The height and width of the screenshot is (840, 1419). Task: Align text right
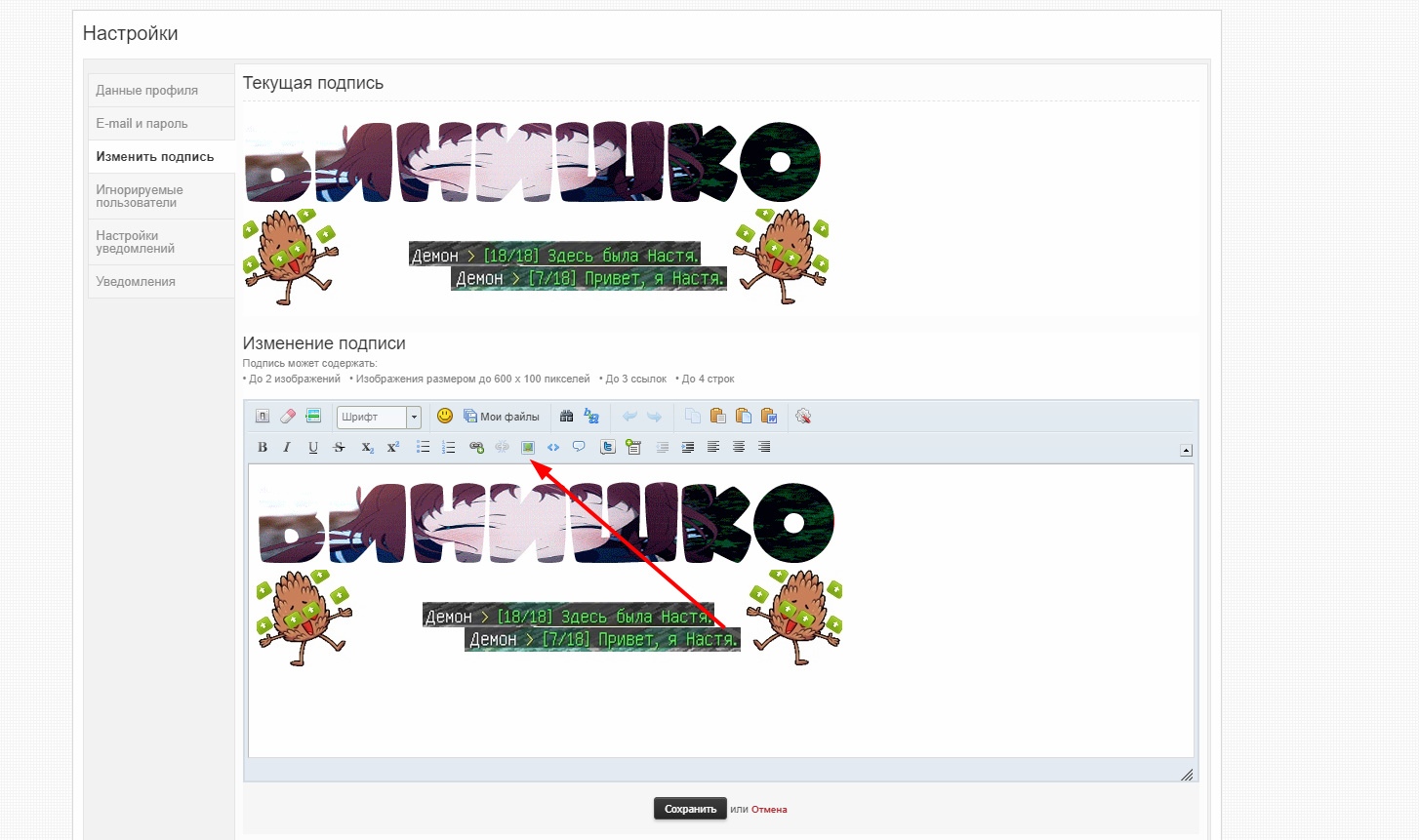(764, 447)
